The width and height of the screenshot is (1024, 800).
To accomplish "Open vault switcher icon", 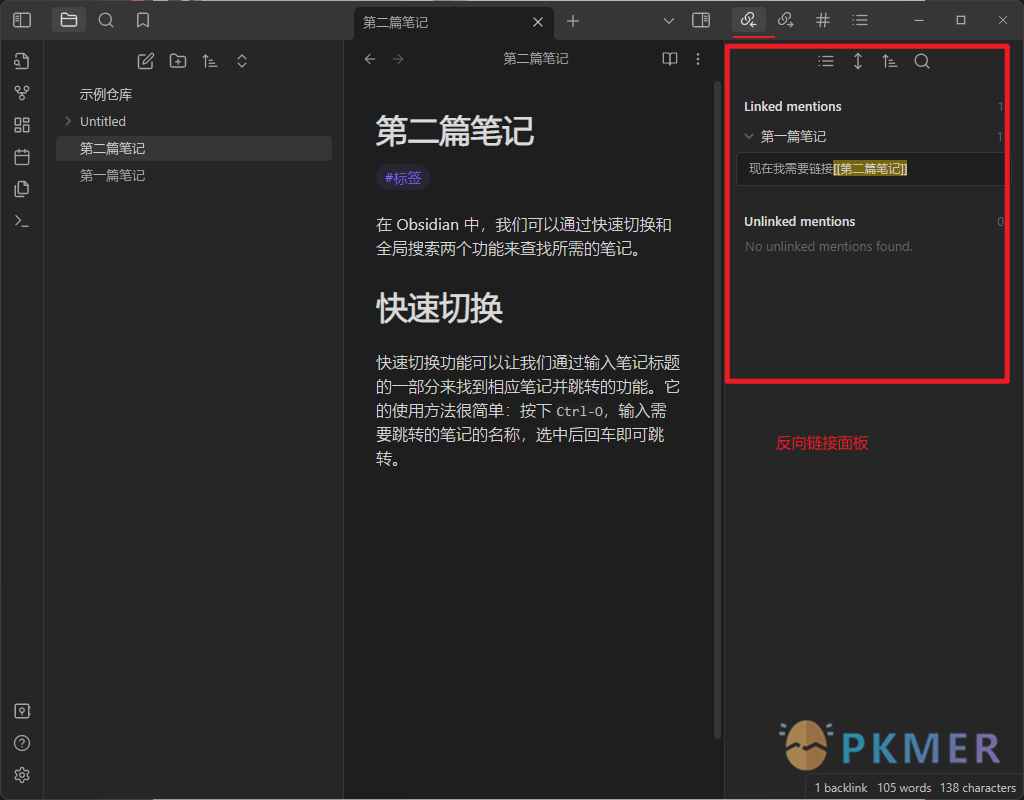I will coord(22,711).
